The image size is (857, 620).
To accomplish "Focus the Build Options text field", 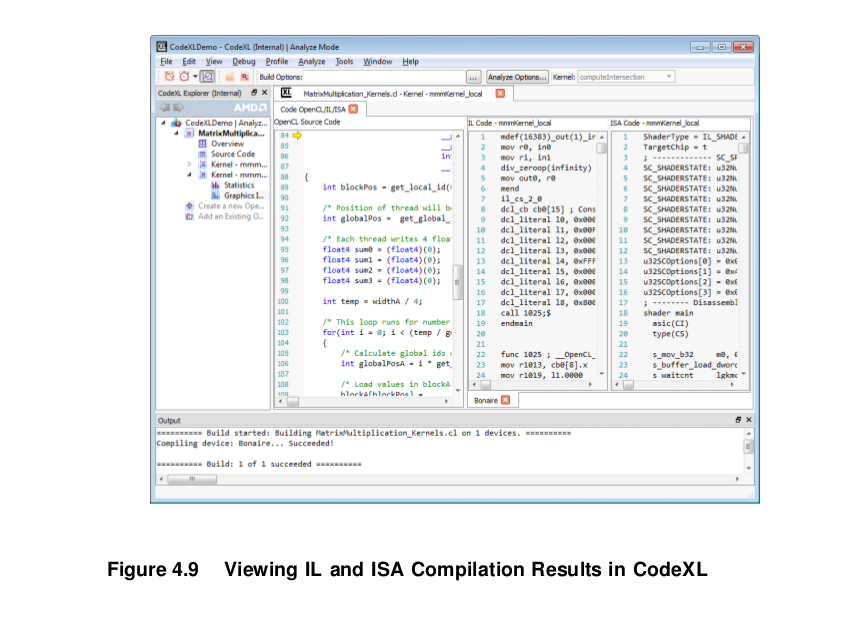I will (384, 77).
